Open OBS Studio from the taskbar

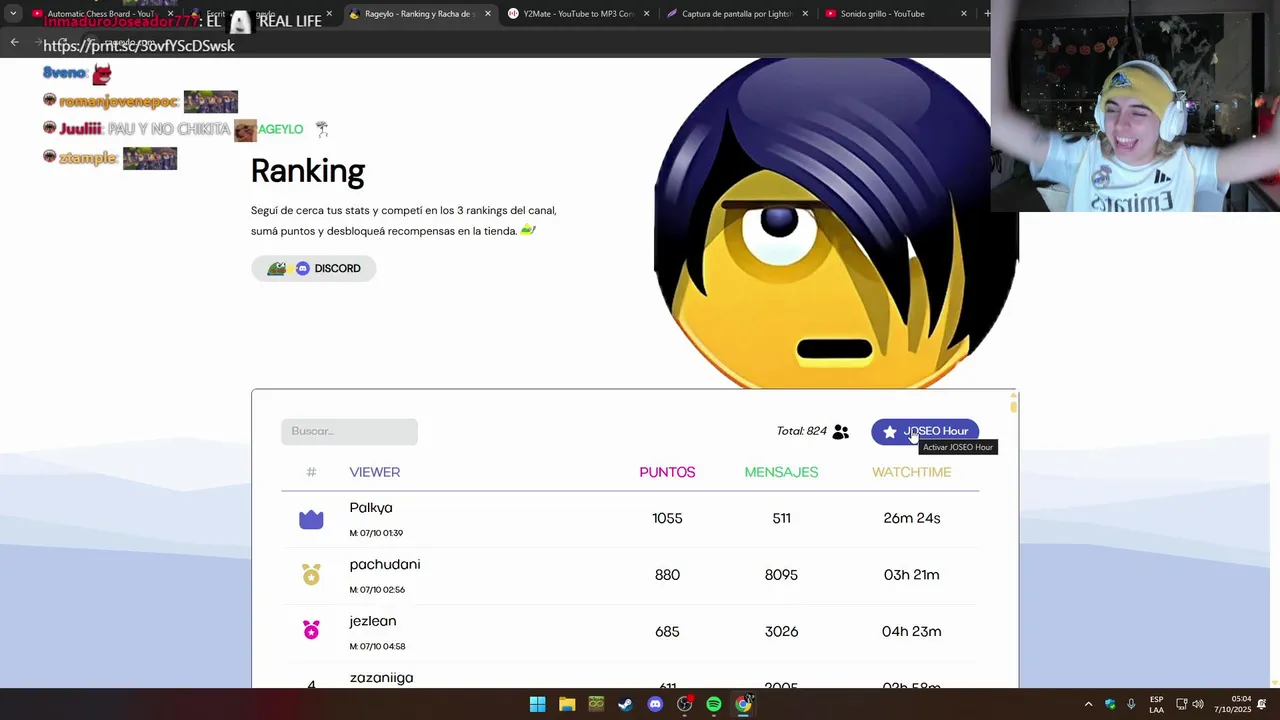coord(685,704)
